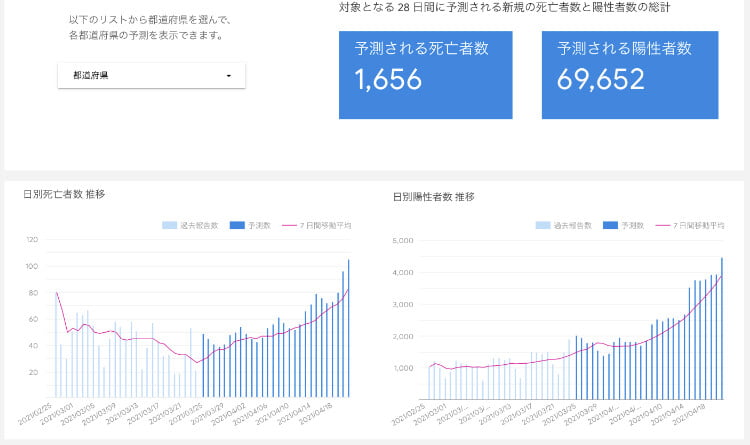Click the 1,656 predicted deaths value
750x445 pixels.
pyautogui.click(x=389, y=81)
